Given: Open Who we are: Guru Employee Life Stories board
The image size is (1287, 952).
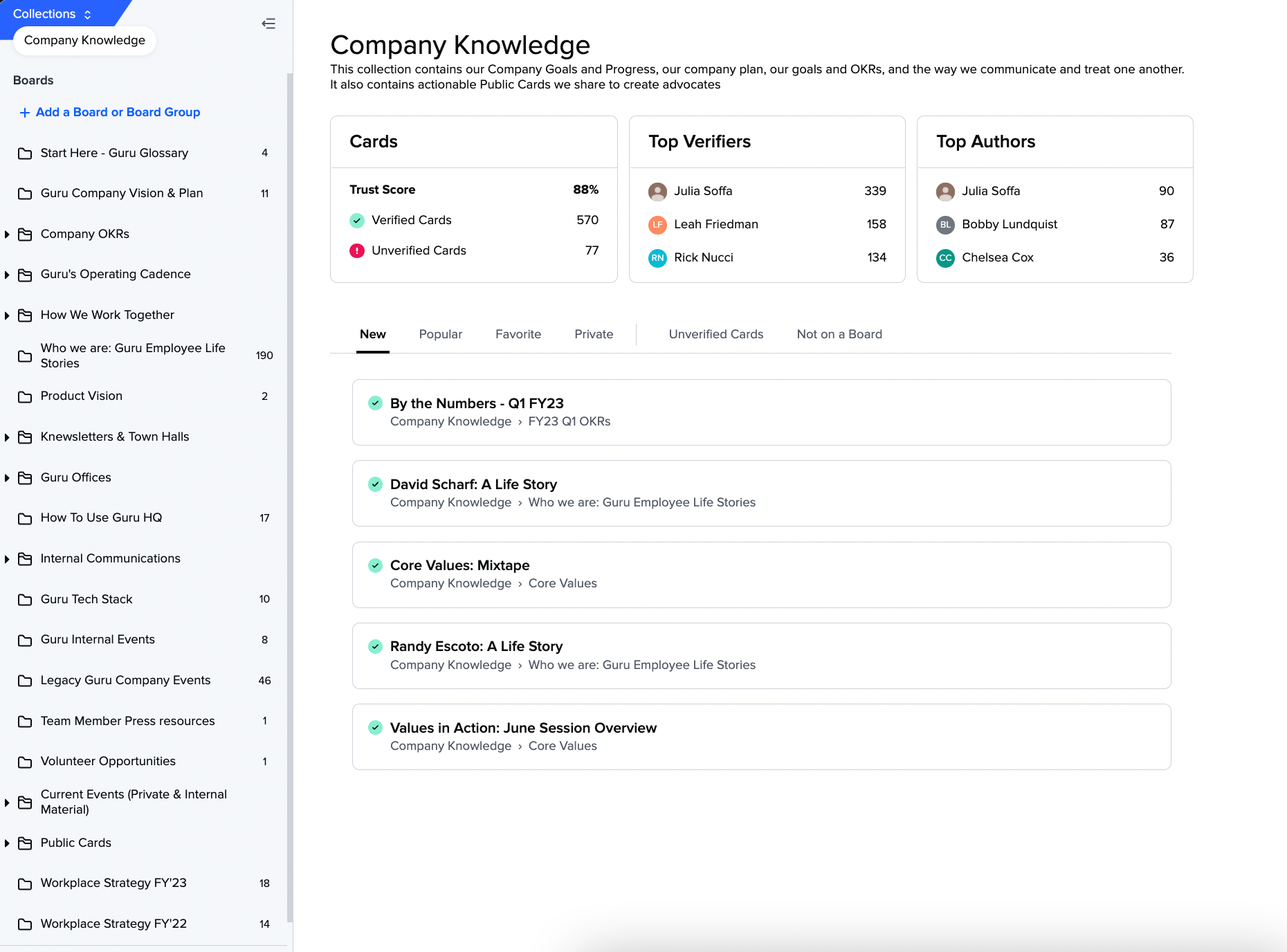Looking at the screenshot, I should (x=142, y=356).
